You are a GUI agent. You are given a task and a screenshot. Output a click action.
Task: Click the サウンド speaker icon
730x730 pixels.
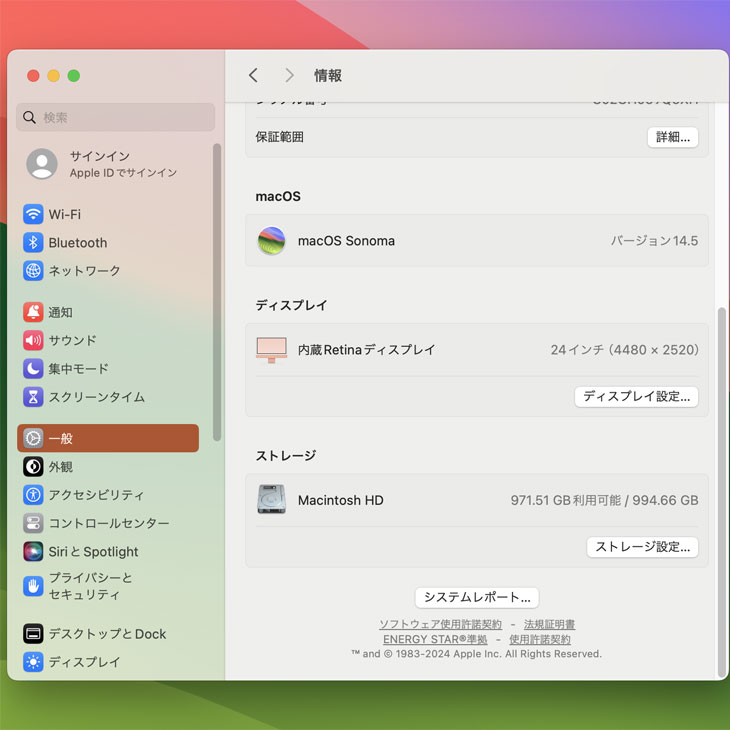33,340
